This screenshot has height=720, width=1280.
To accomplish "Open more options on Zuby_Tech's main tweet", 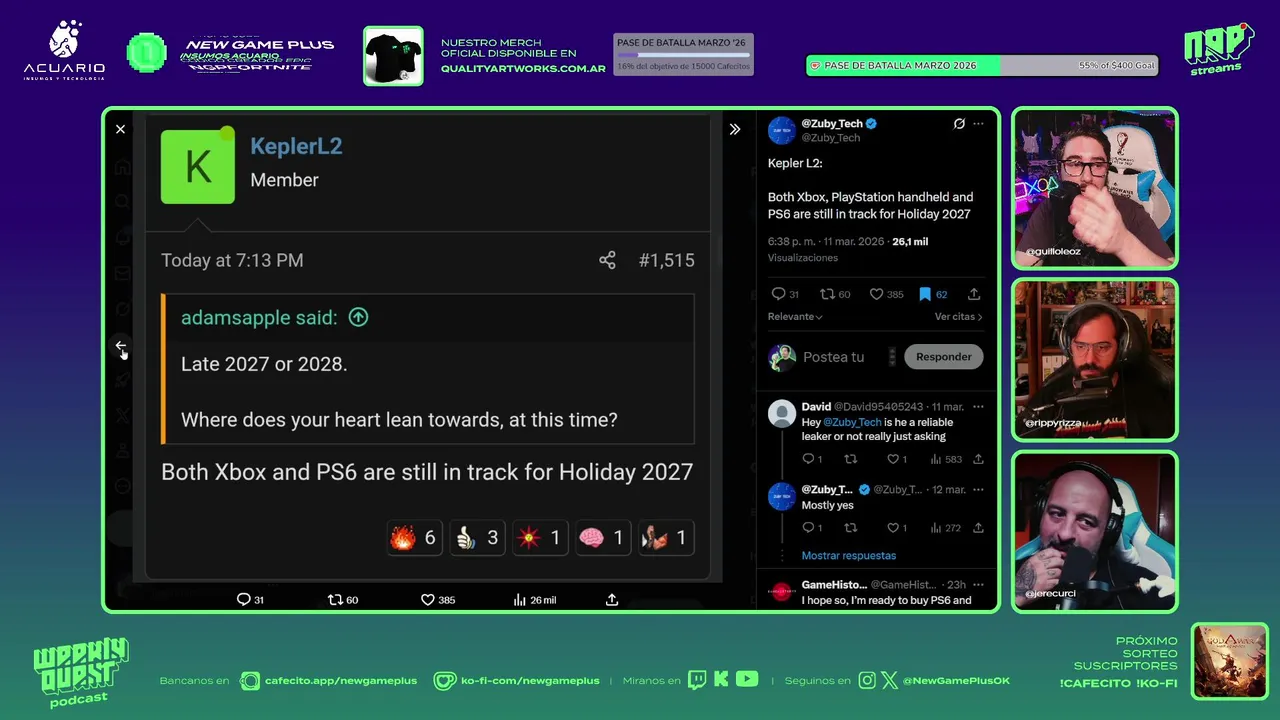I will pos(978,124).
